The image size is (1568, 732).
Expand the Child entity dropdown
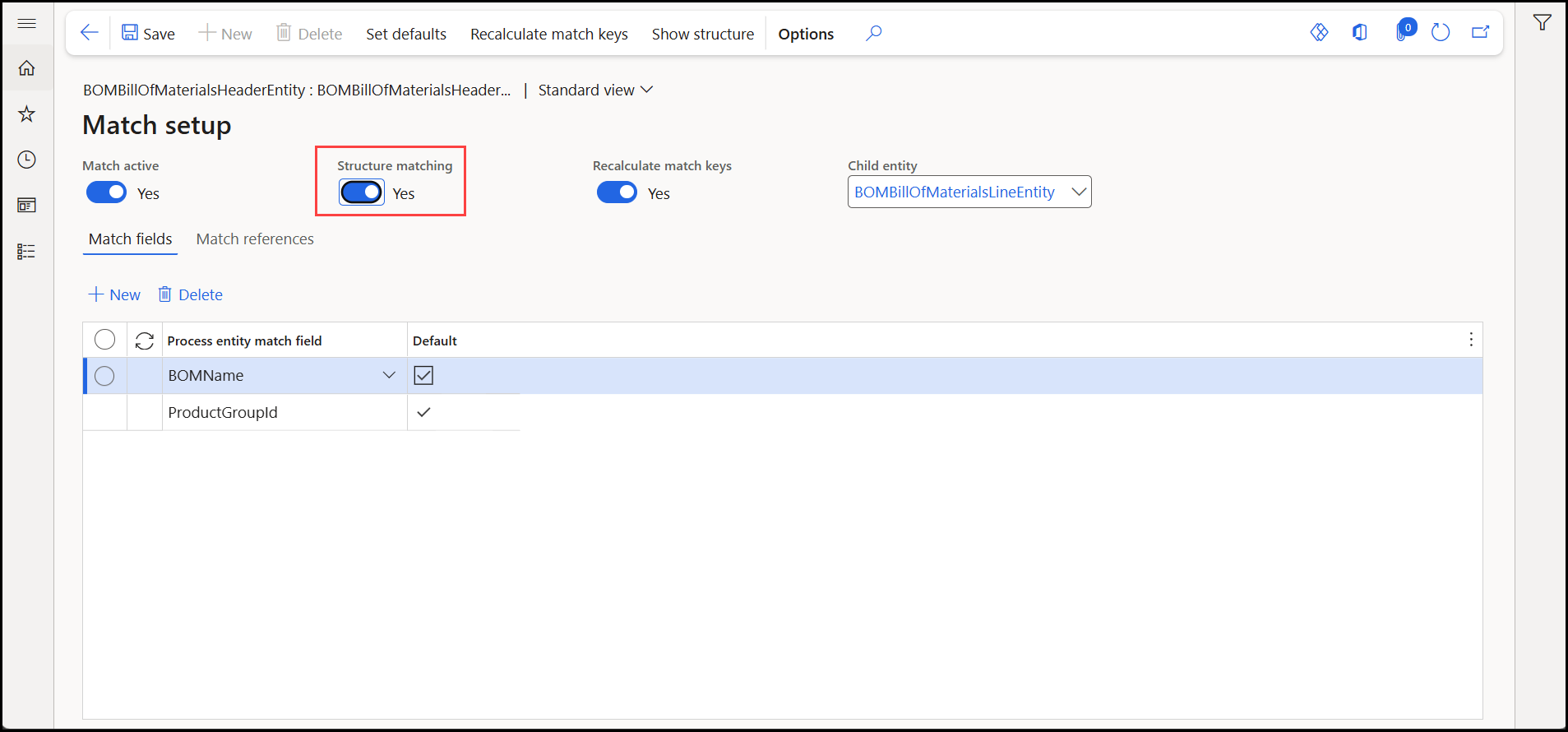coord(1079,192)
